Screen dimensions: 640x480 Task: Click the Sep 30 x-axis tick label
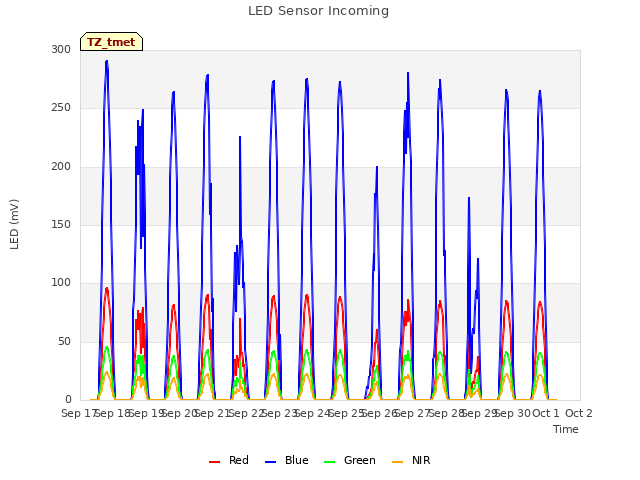tap(512, 413)
